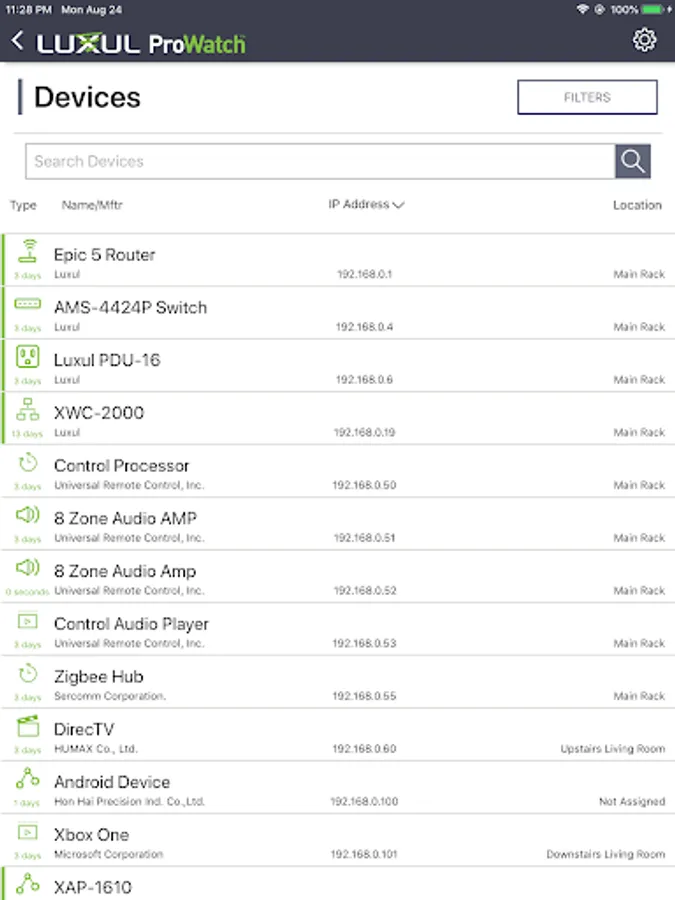Tap the AMS-4424P Switch device icon
Image resolution: width=675 pixels, height=900 pixels.
pos(28,304)
